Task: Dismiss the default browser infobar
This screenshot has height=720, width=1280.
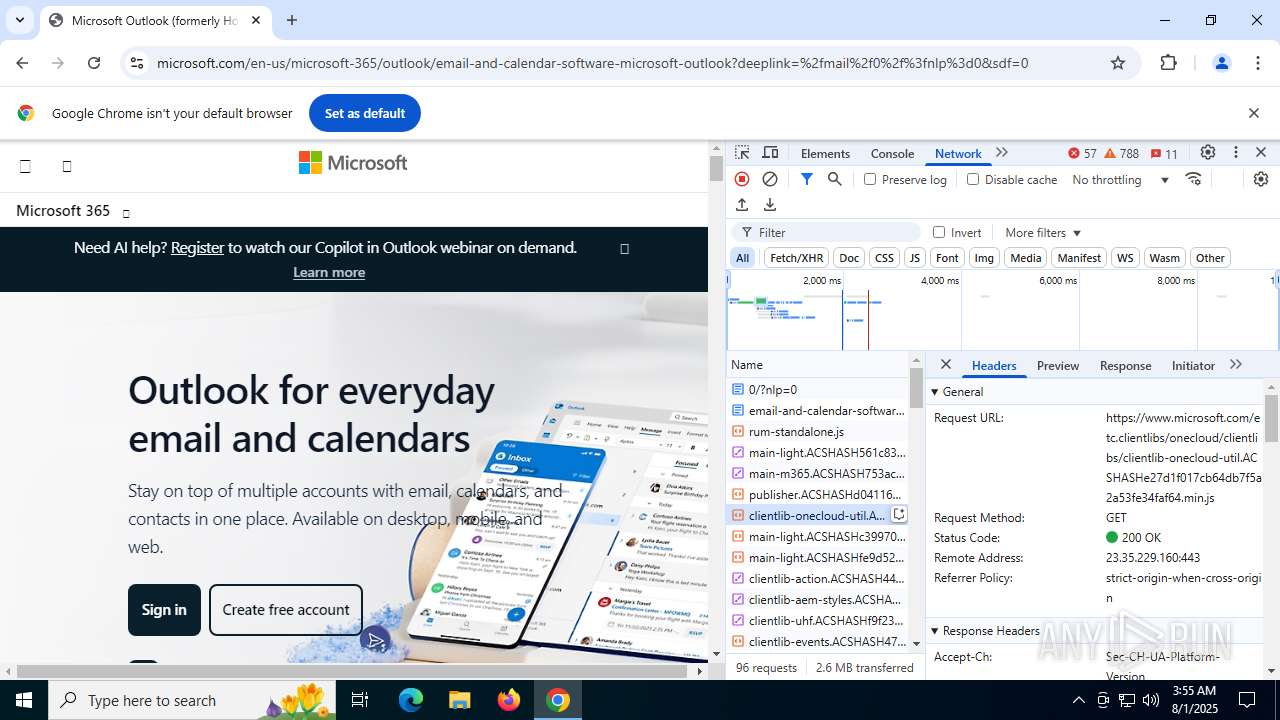Action: pyautogui.click(x=1254, y=113)
